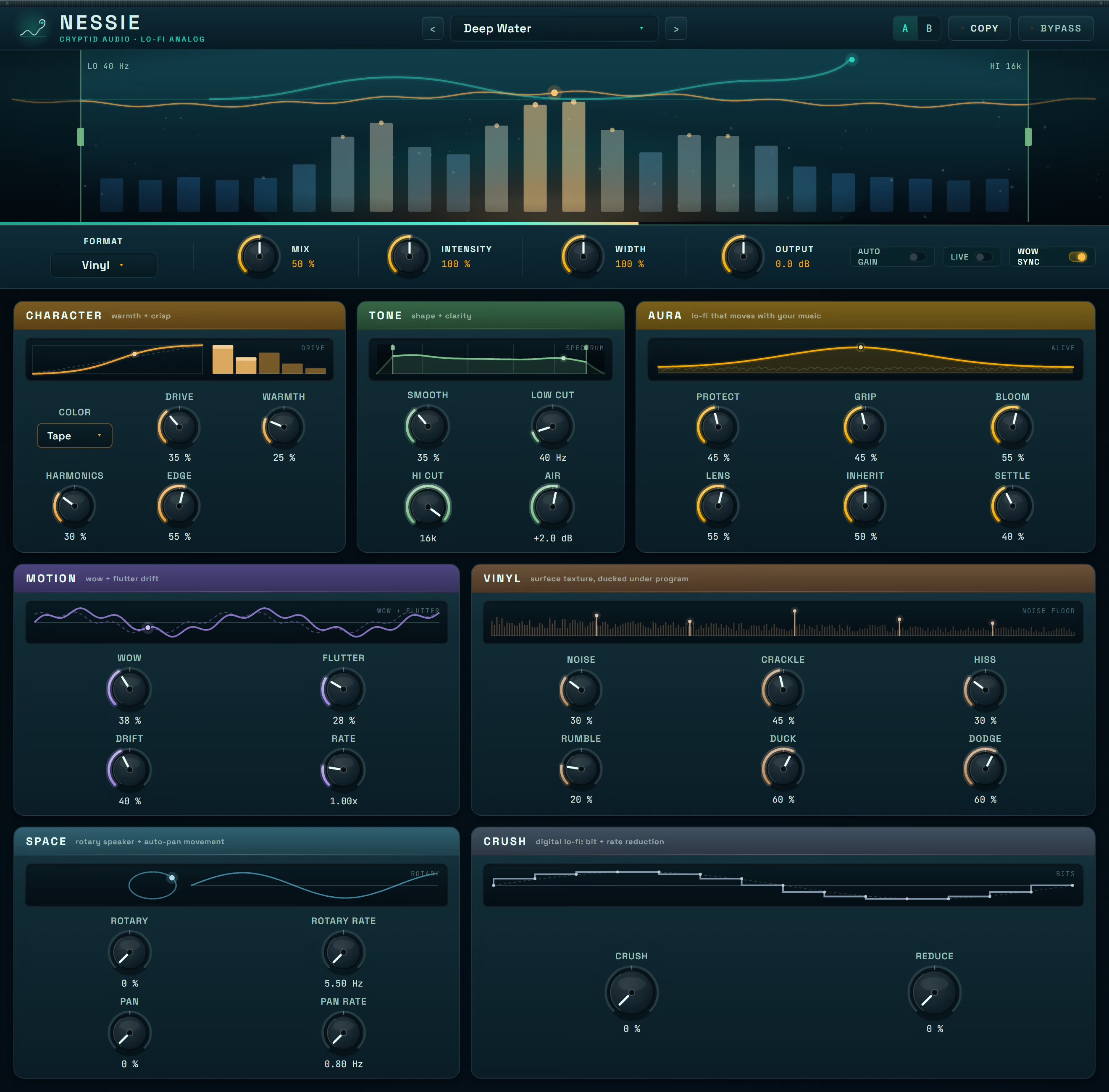Image resolution: width=1109 pixels, height=1092 pixels.
Task: Toggle the LIVE switch
Action: click(984, 257)
